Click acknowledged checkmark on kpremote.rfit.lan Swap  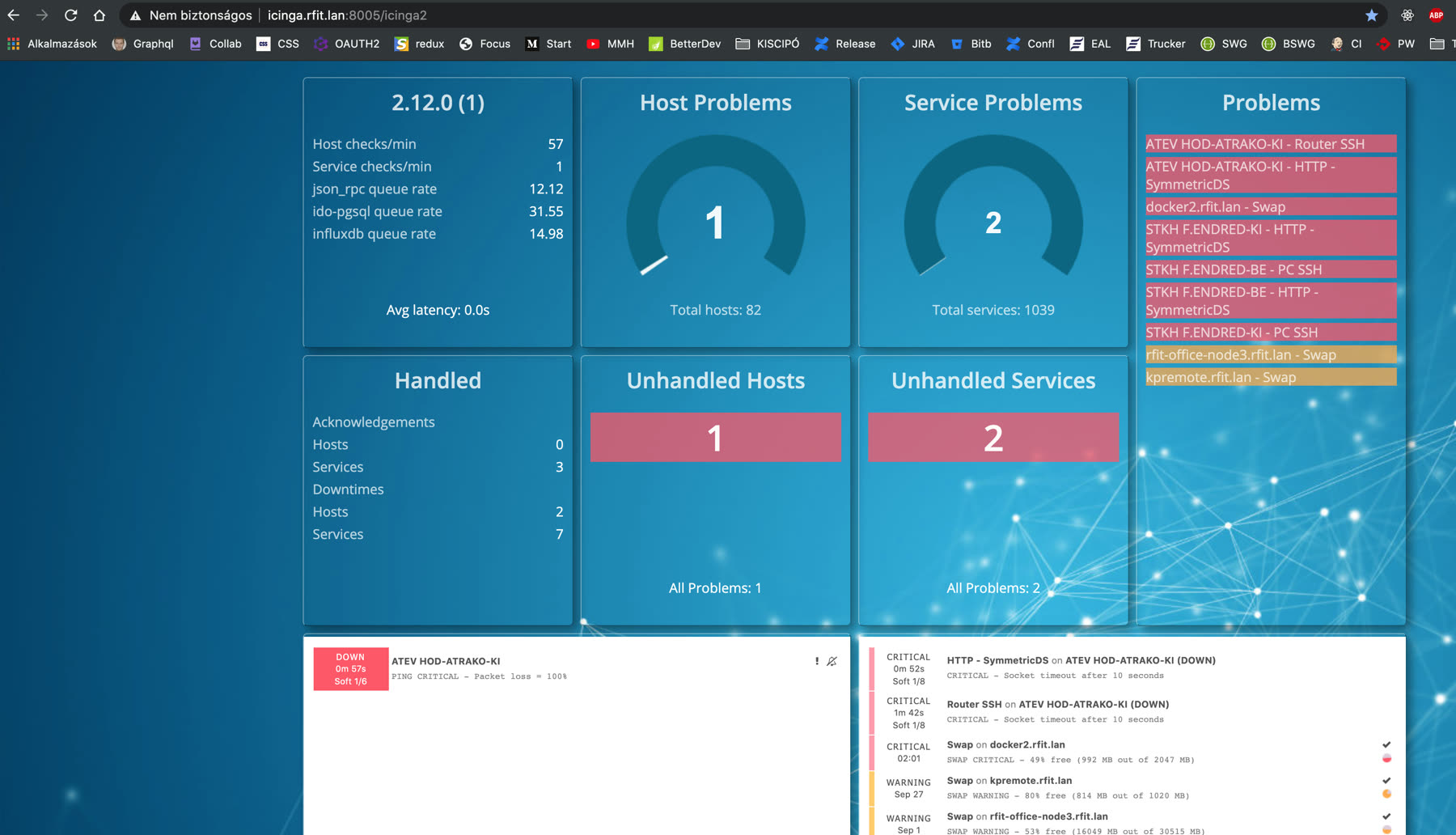[1386, 780]
